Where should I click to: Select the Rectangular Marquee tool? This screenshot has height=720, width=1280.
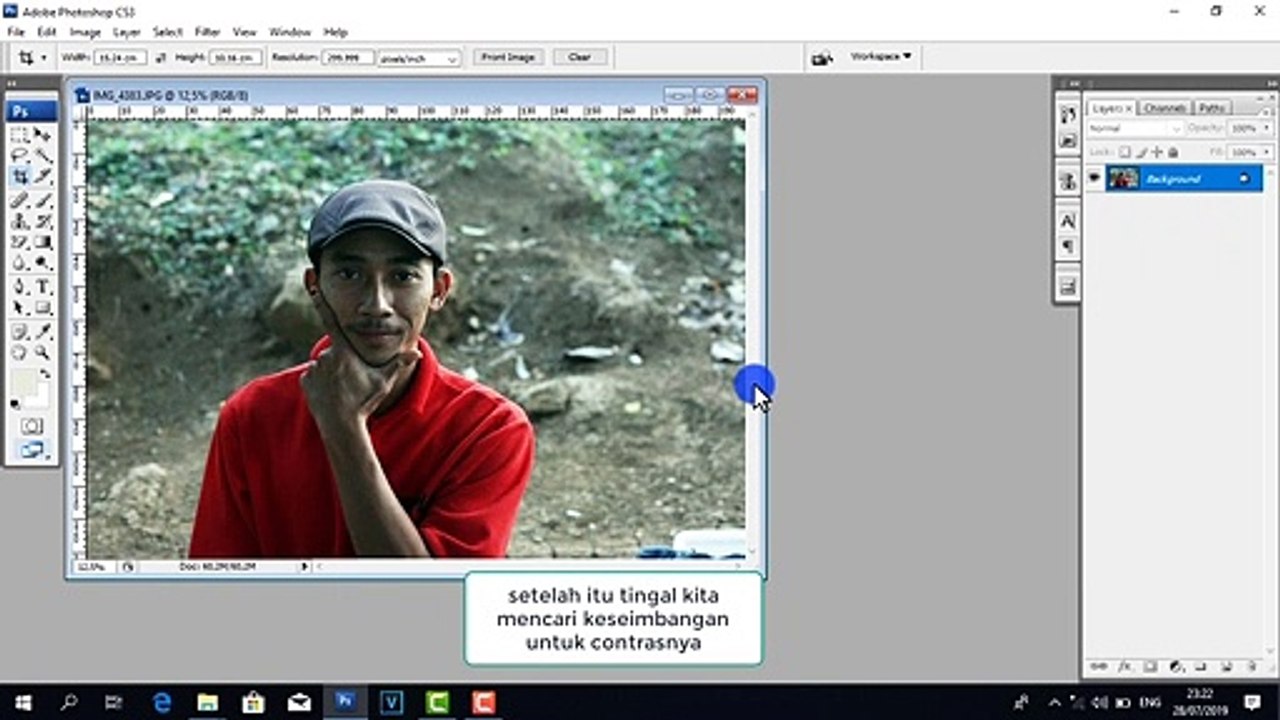[x=19, y=134]
